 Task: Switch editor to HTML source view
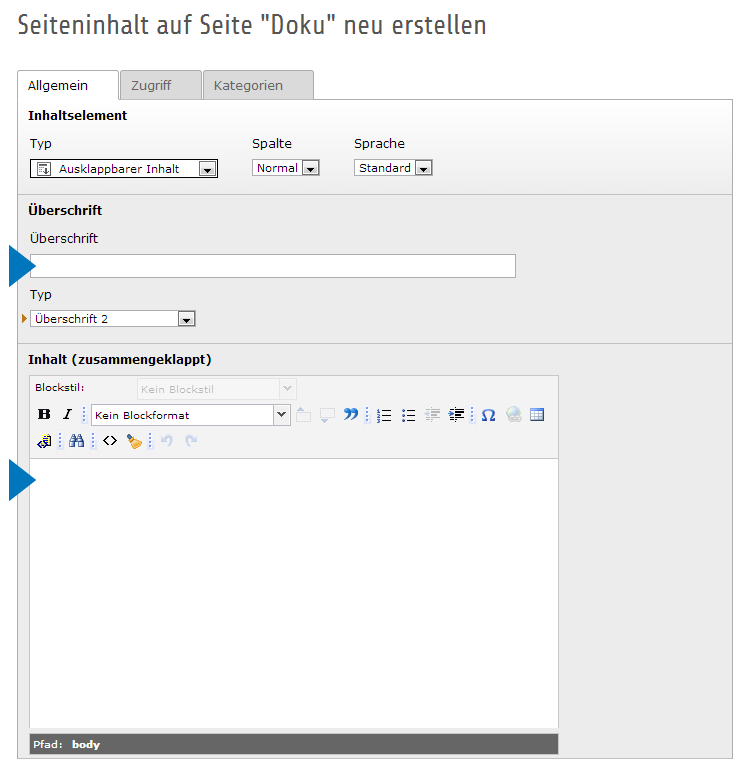tap(110, 441)
